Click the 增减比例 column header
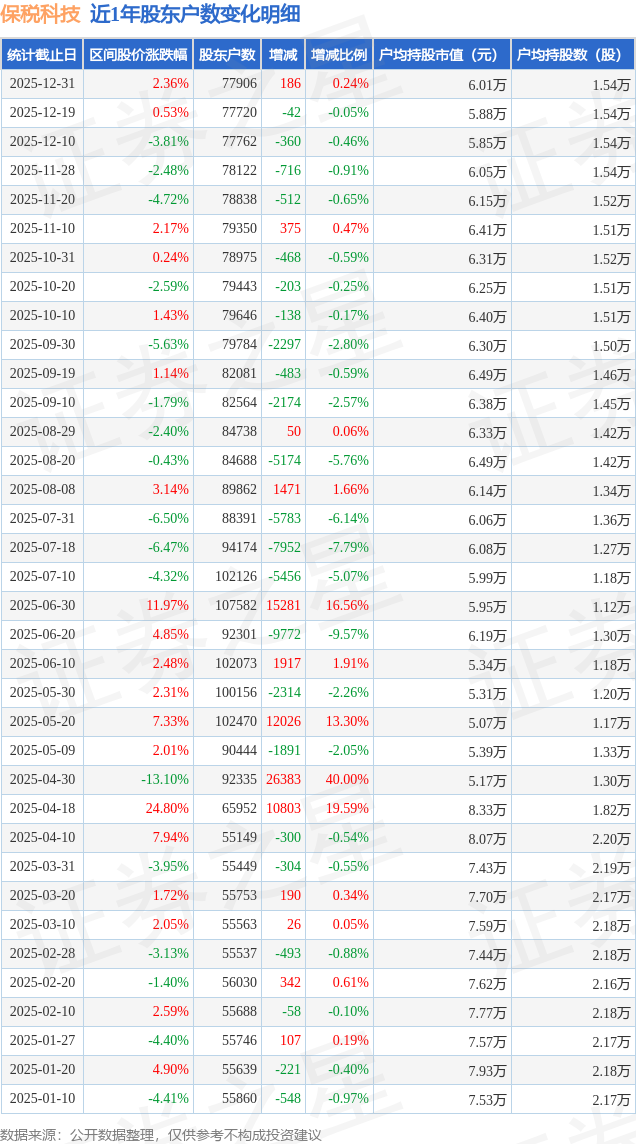The height and width of the screenshot is (1144, 636). (338, 55)
